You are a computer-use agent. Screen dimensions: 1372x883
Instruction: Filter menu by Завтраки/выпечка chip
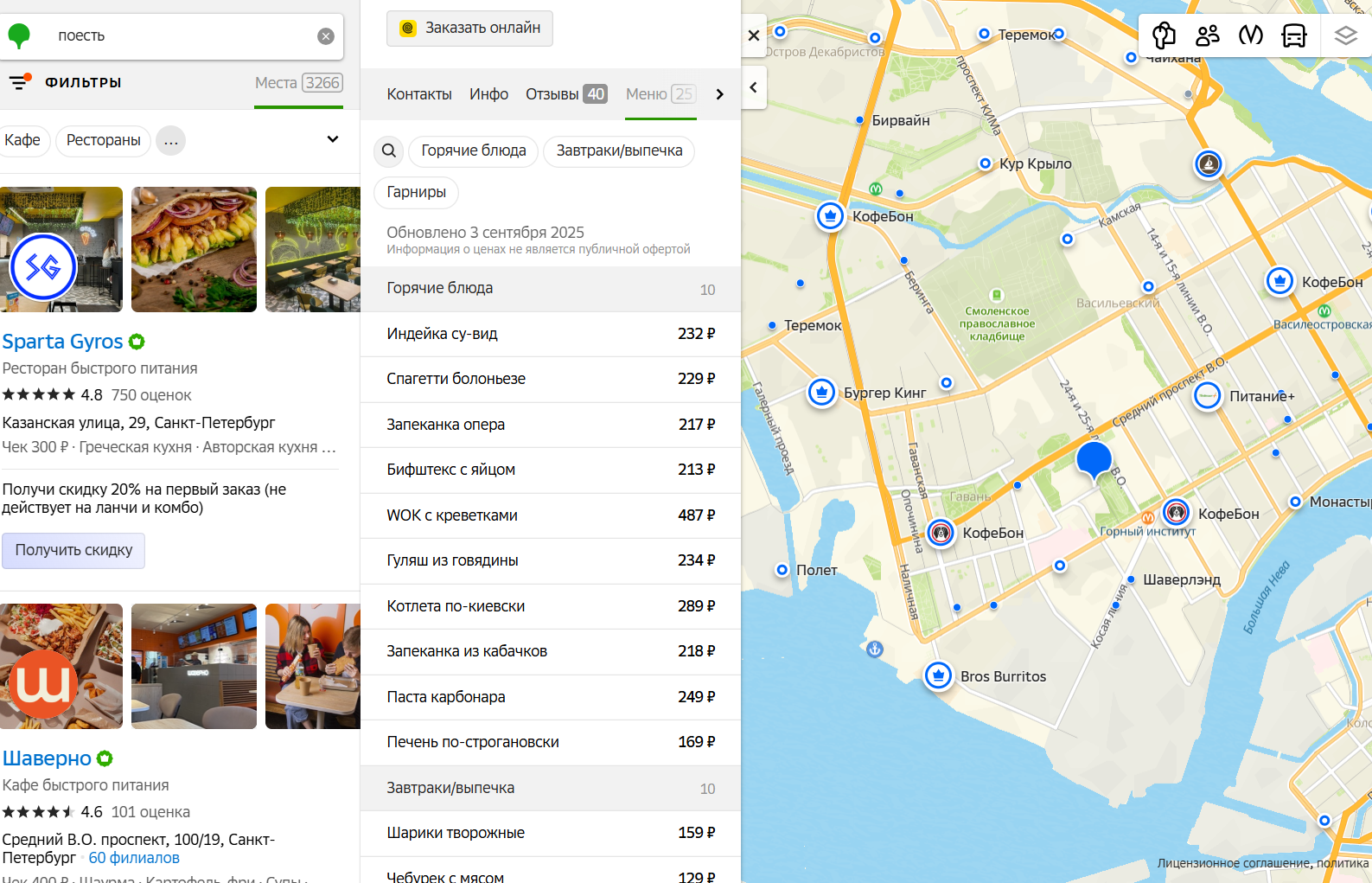pyautogui.click(x=619, y=150)
